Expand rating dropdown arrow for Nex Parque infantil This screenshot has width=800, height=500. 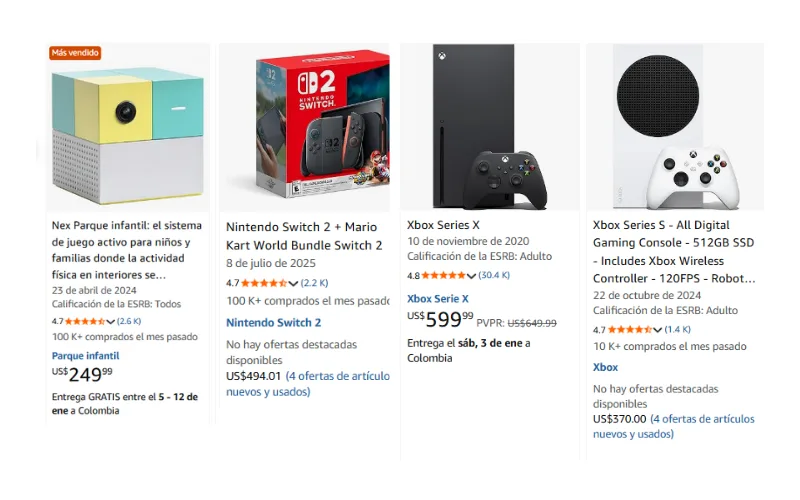111,322
